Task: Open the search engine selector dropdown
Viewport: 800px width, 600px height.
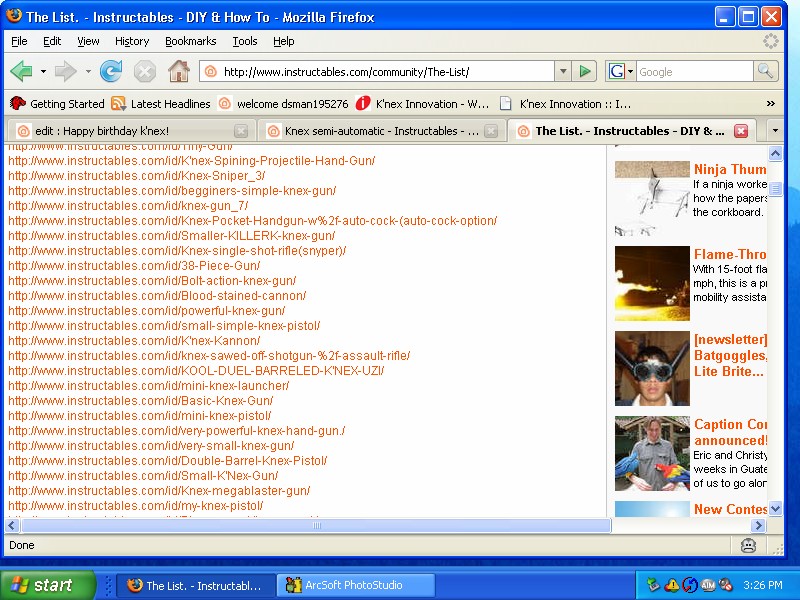Action: tap(629, 71)
